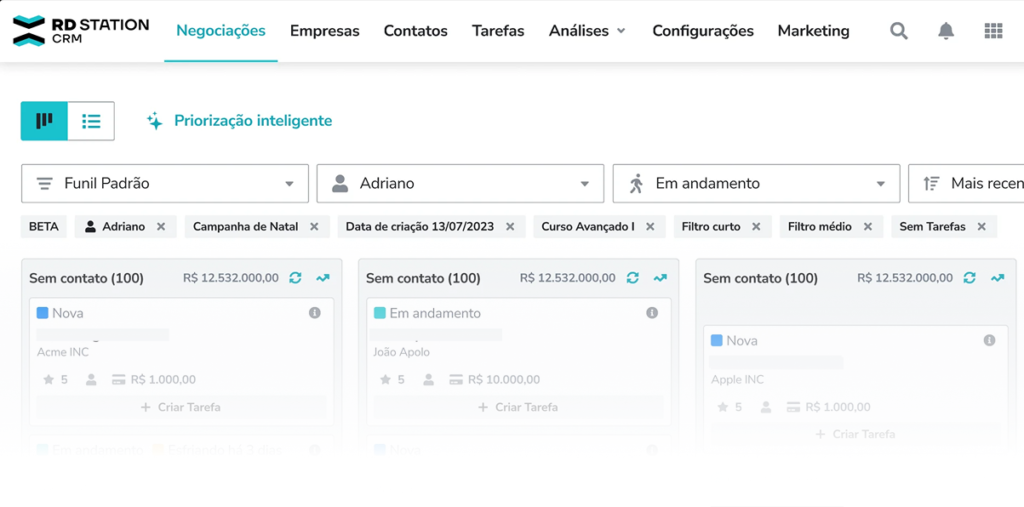The image size is (1024, 507).
Task: Click info icon on João Apolo card
Action: click(x=652, y=313)
